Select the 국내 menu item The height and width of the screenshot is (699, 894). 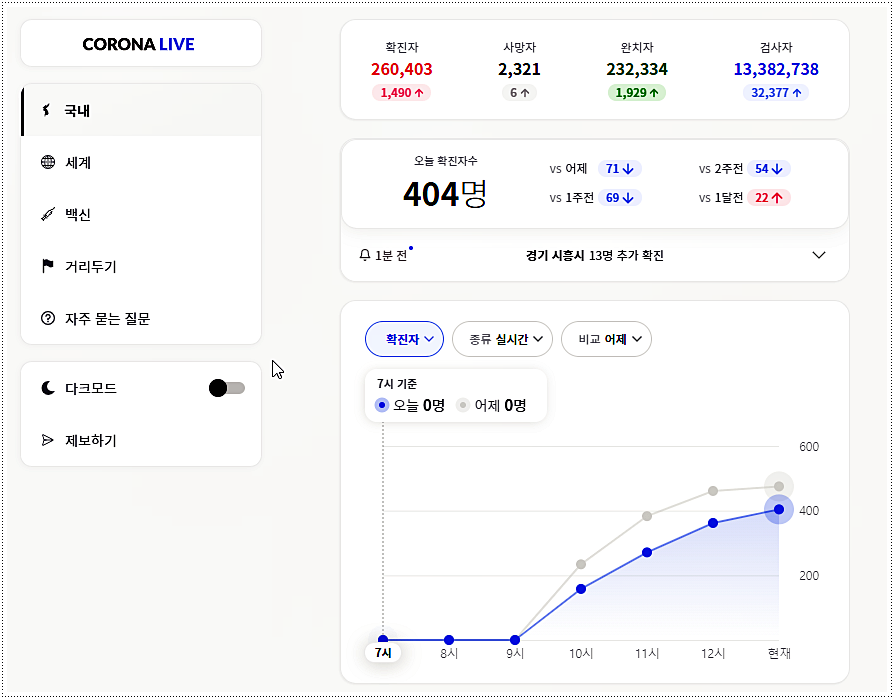[x=141, y=111]
